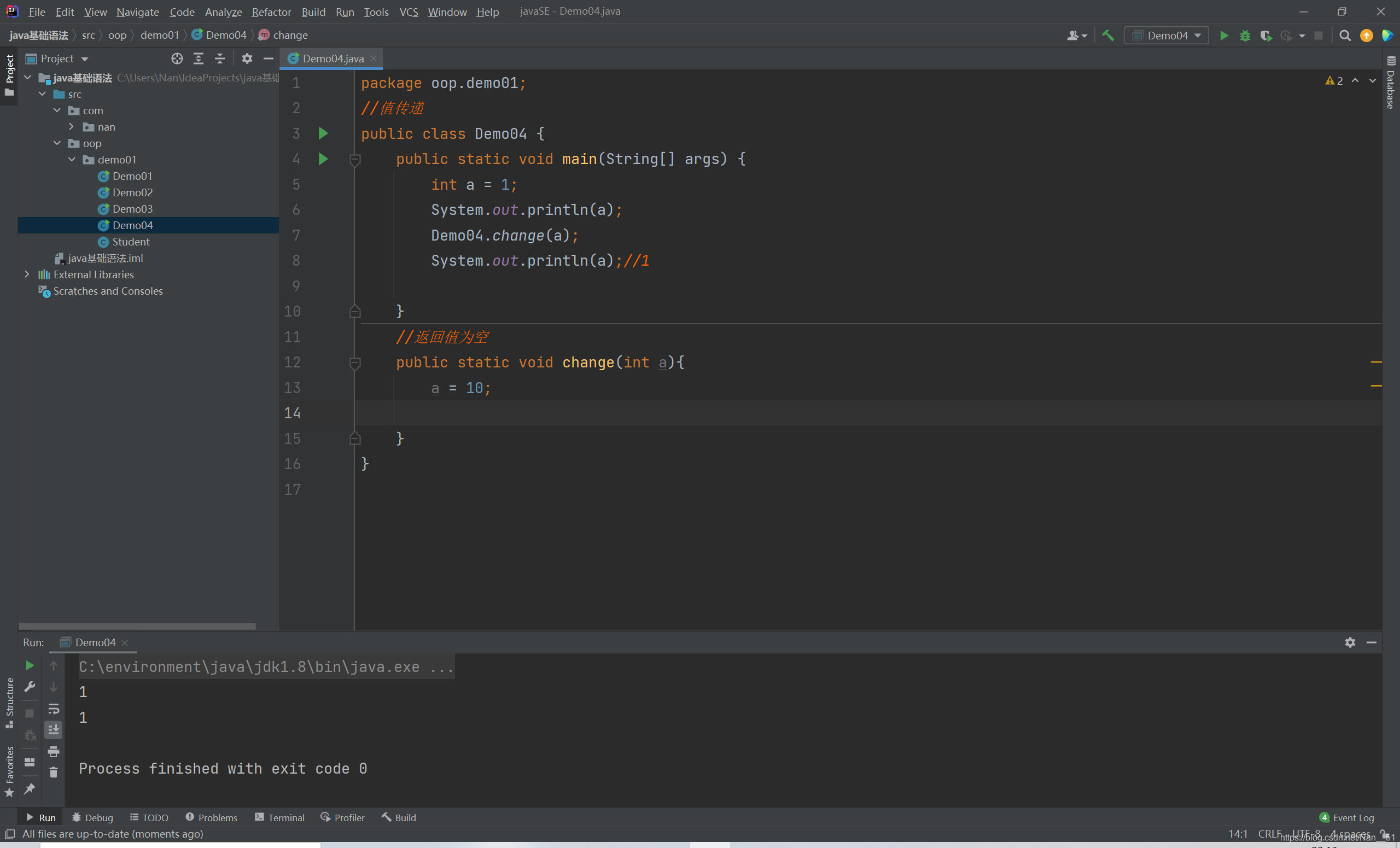
Task: Print console output icon
Action: point(54,751)
